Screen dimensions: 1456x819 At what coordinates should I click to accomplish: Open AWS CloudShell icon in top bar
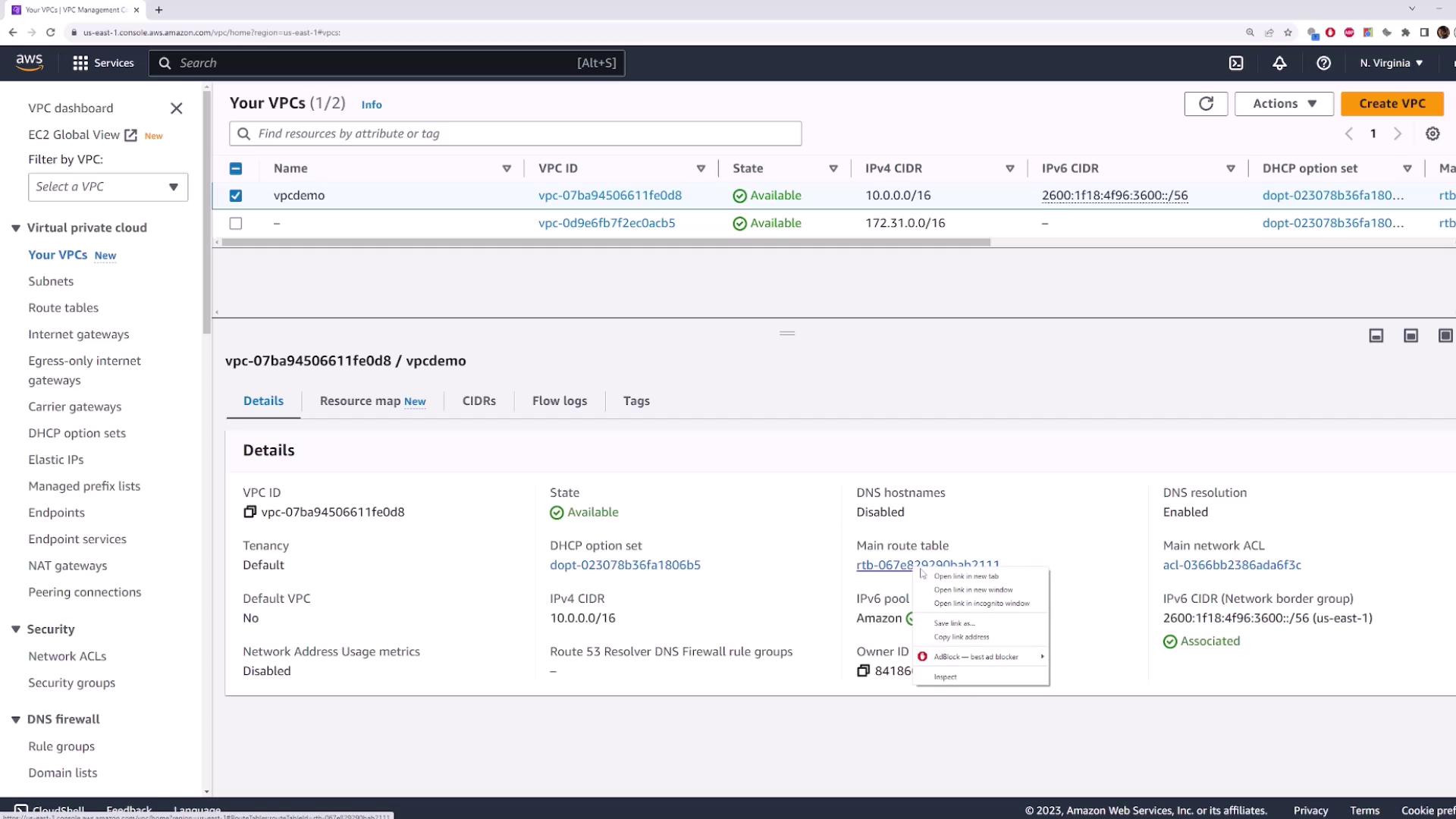point(1236,63)
